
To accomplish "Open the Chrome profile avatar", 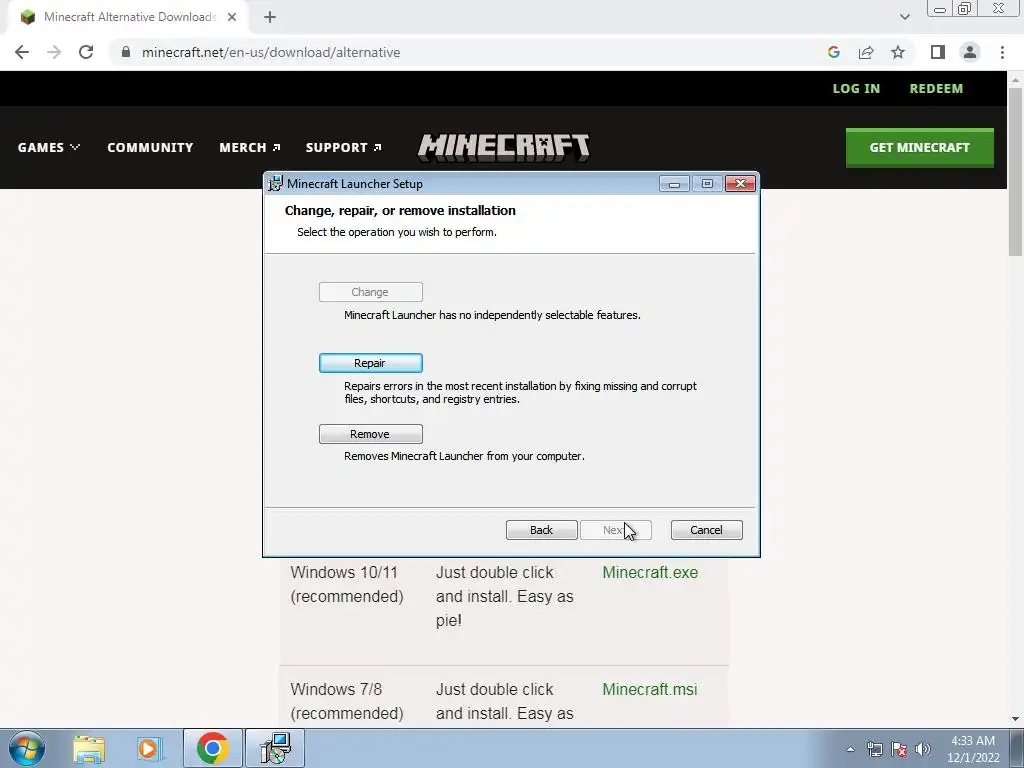I will (x=970, y=52).
